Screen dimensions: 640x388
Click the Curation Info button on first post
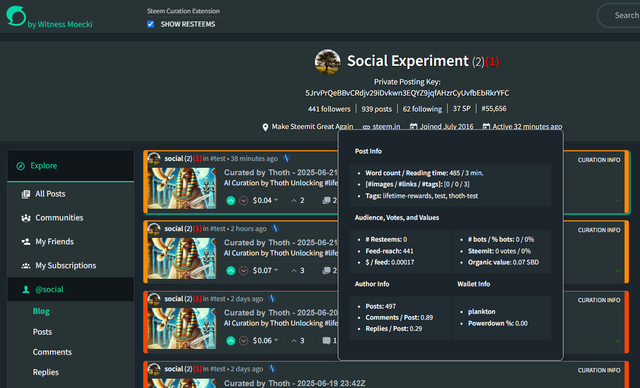tap(599, 160)
